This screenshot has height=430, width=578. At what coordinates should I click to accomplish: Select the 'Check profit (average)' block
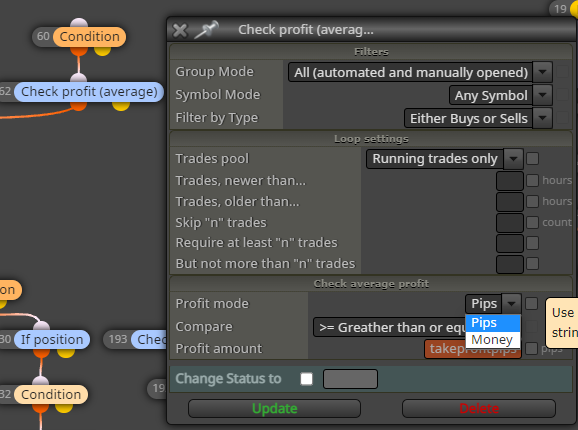(x=89, y=92)
